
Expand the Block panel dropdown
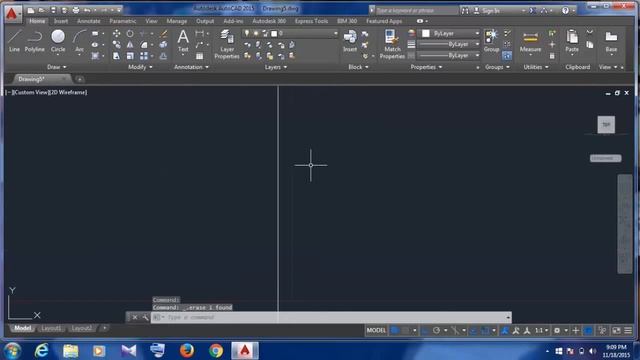point(358,67)
